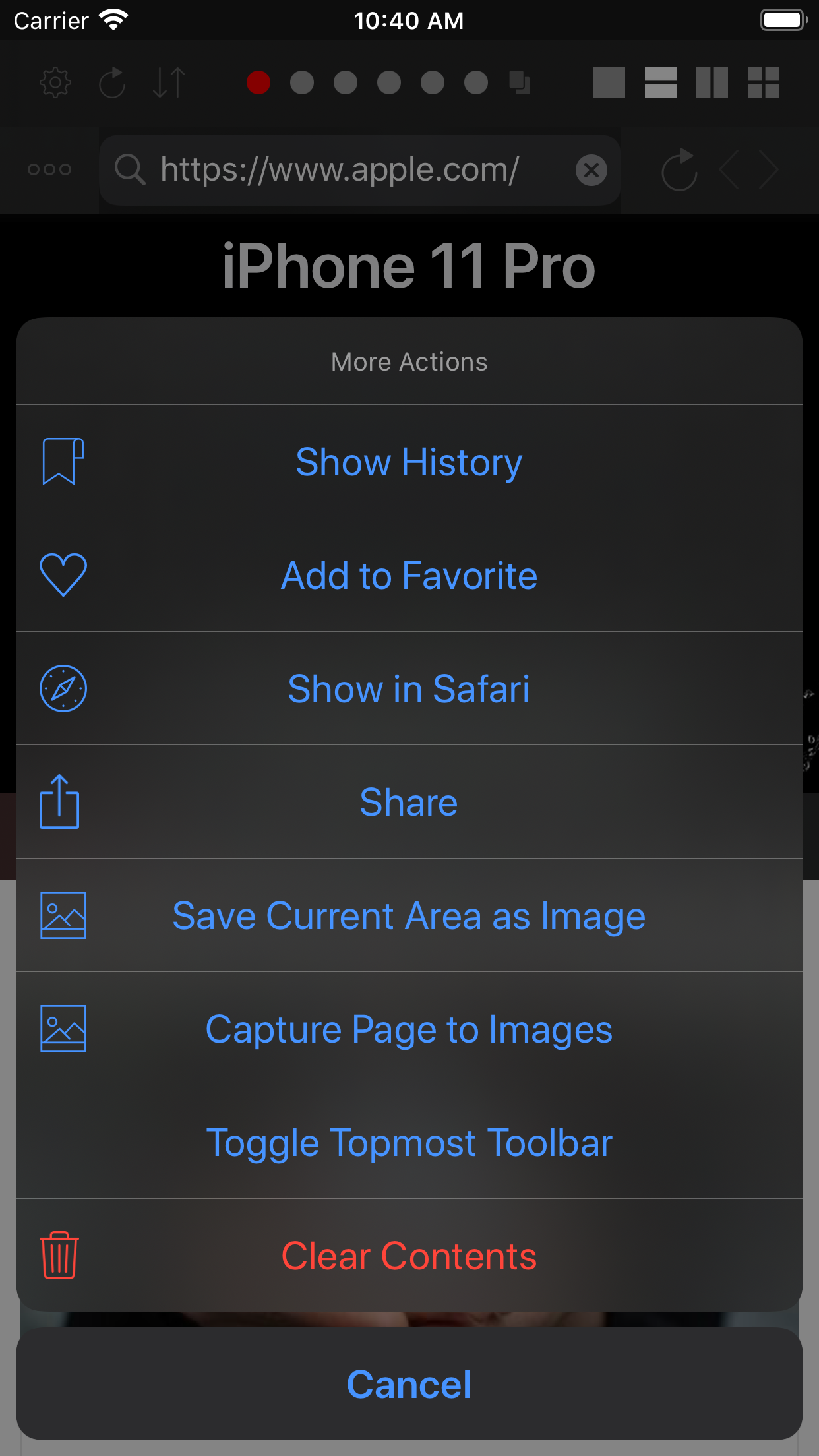Select Save Current Area as Image
The width and height of the screenshot is (819, 1456).
coord(409,915)
